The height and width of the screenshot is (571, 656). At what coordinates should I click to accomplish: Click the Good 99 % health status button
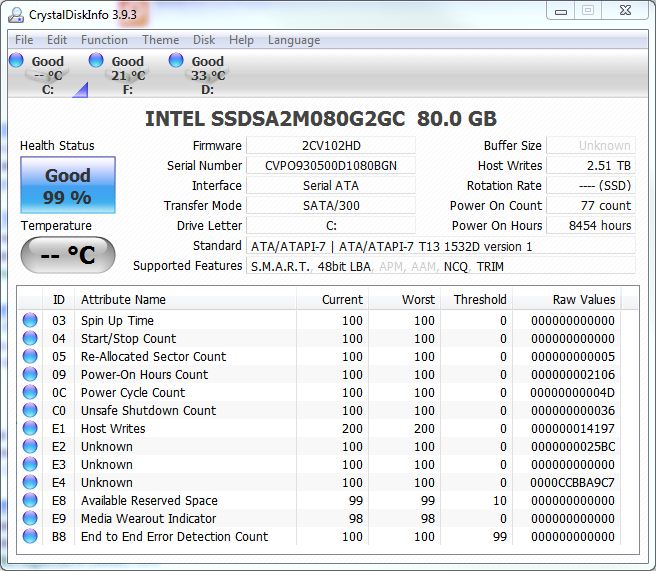coord(68,185)
